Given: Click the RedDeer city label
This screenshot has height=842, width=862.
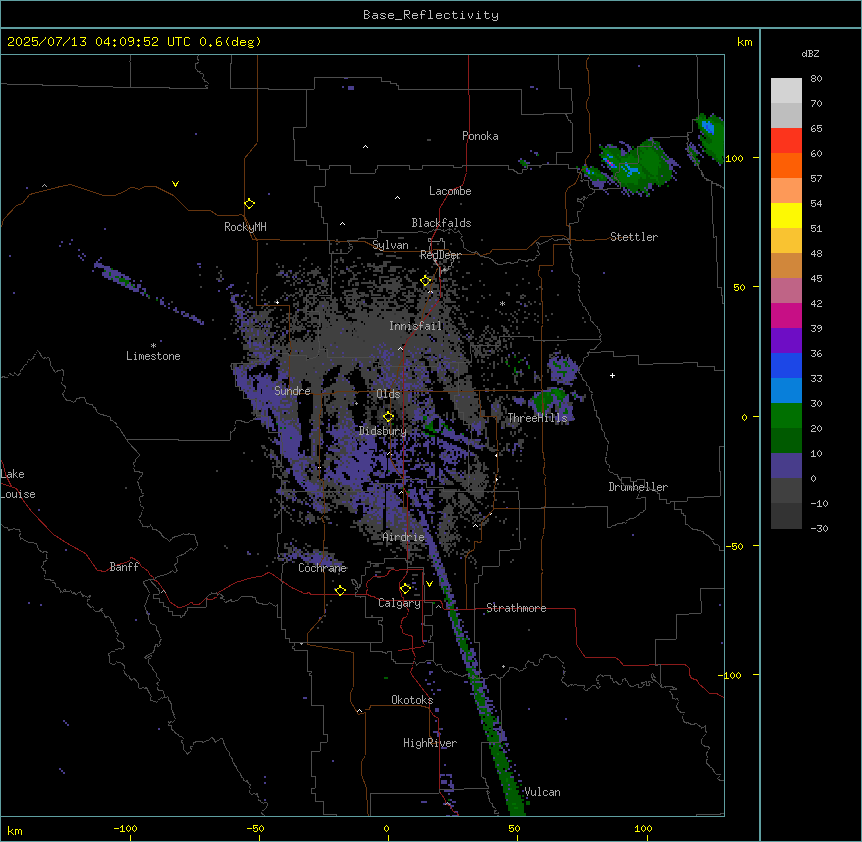Looking at the screenshot, I should point(440,255).
